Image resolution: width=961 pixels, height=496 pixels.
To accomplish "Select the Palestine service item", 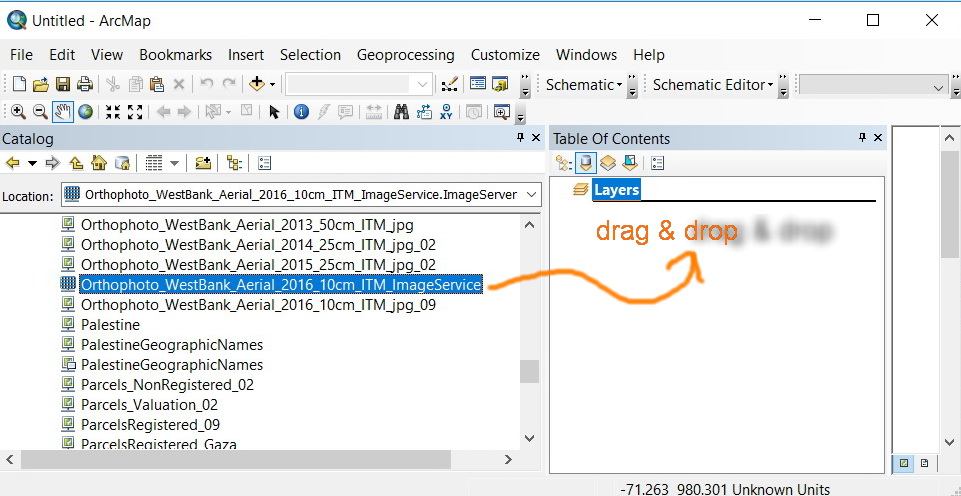I will pos(110,324).
